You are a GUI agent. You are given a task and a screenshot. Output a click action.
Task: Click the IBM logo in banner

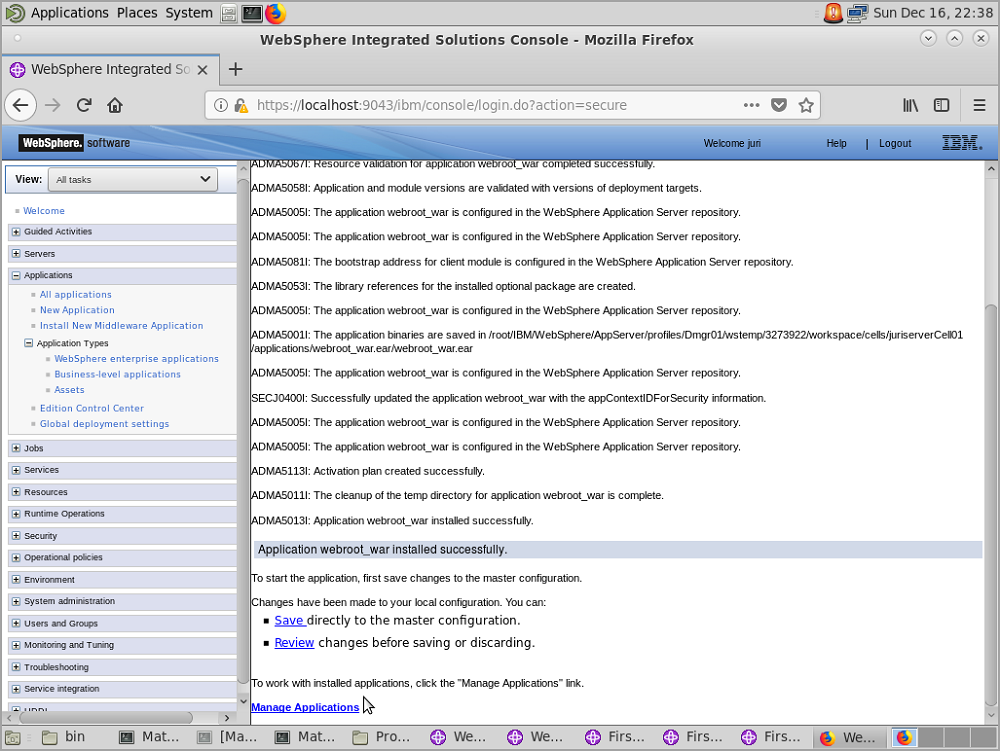pyautogui.click(x=962, y=143)
